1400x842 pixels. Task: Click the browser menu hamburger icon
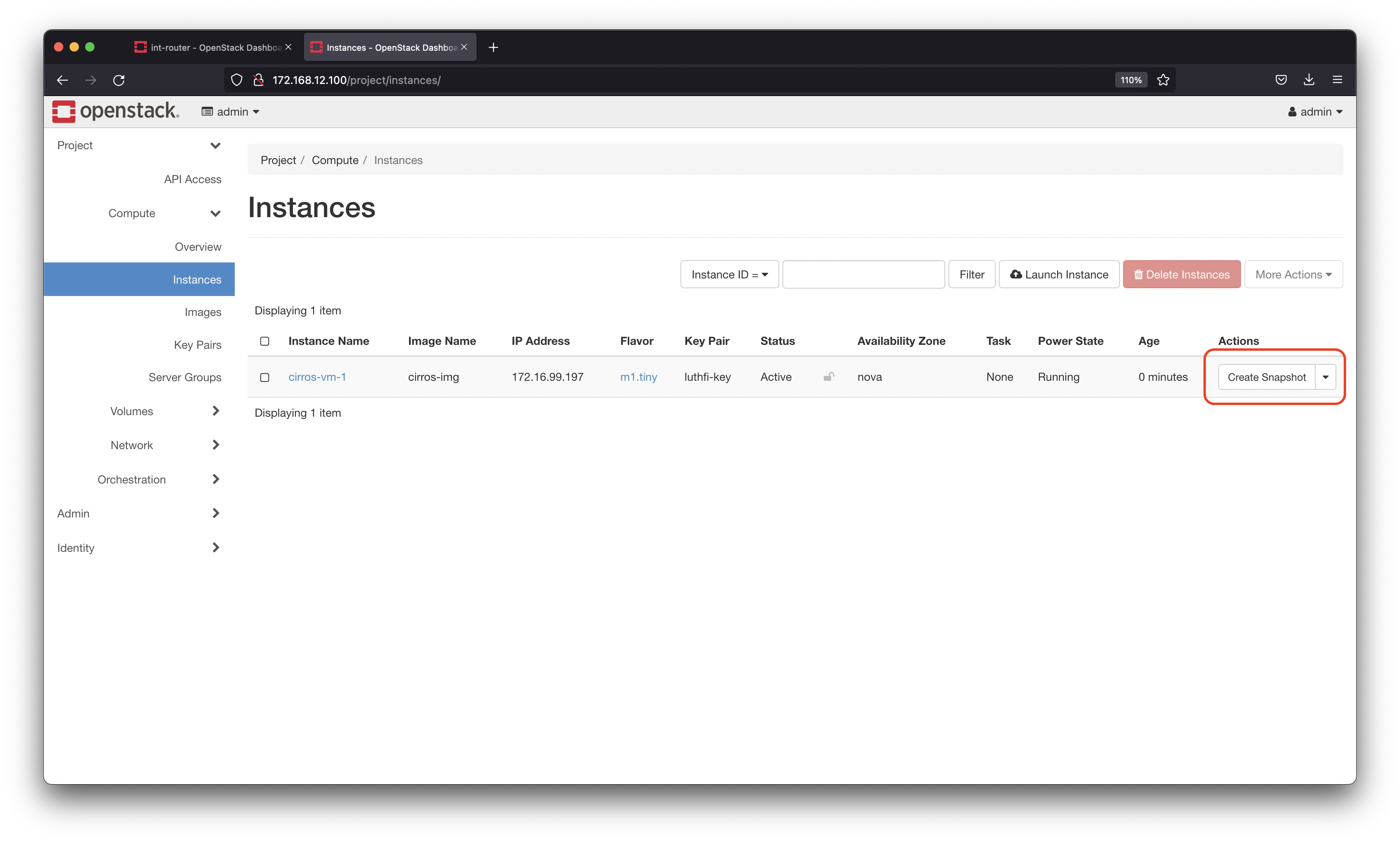pos(1337,79)
